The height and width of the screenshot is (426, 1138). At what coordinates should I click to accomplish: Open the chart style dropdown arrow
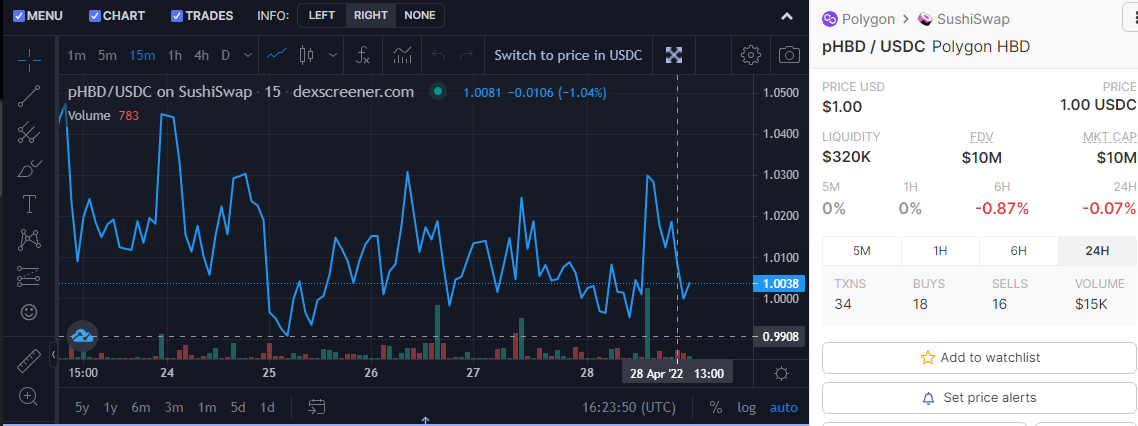(x=333, y=55)
